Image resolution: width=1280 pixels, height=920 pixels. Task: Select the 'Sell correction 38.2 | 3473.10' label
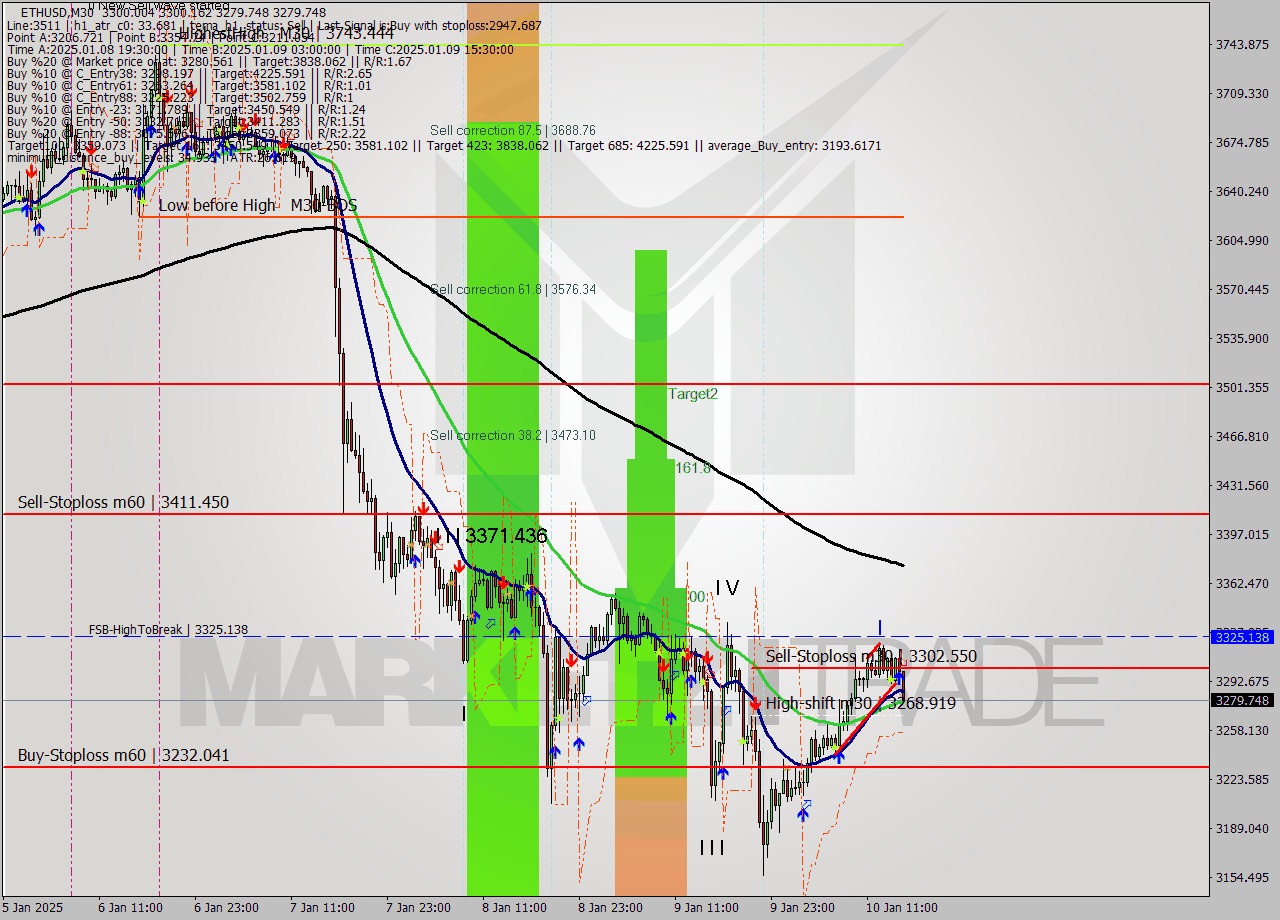(513, 435)
